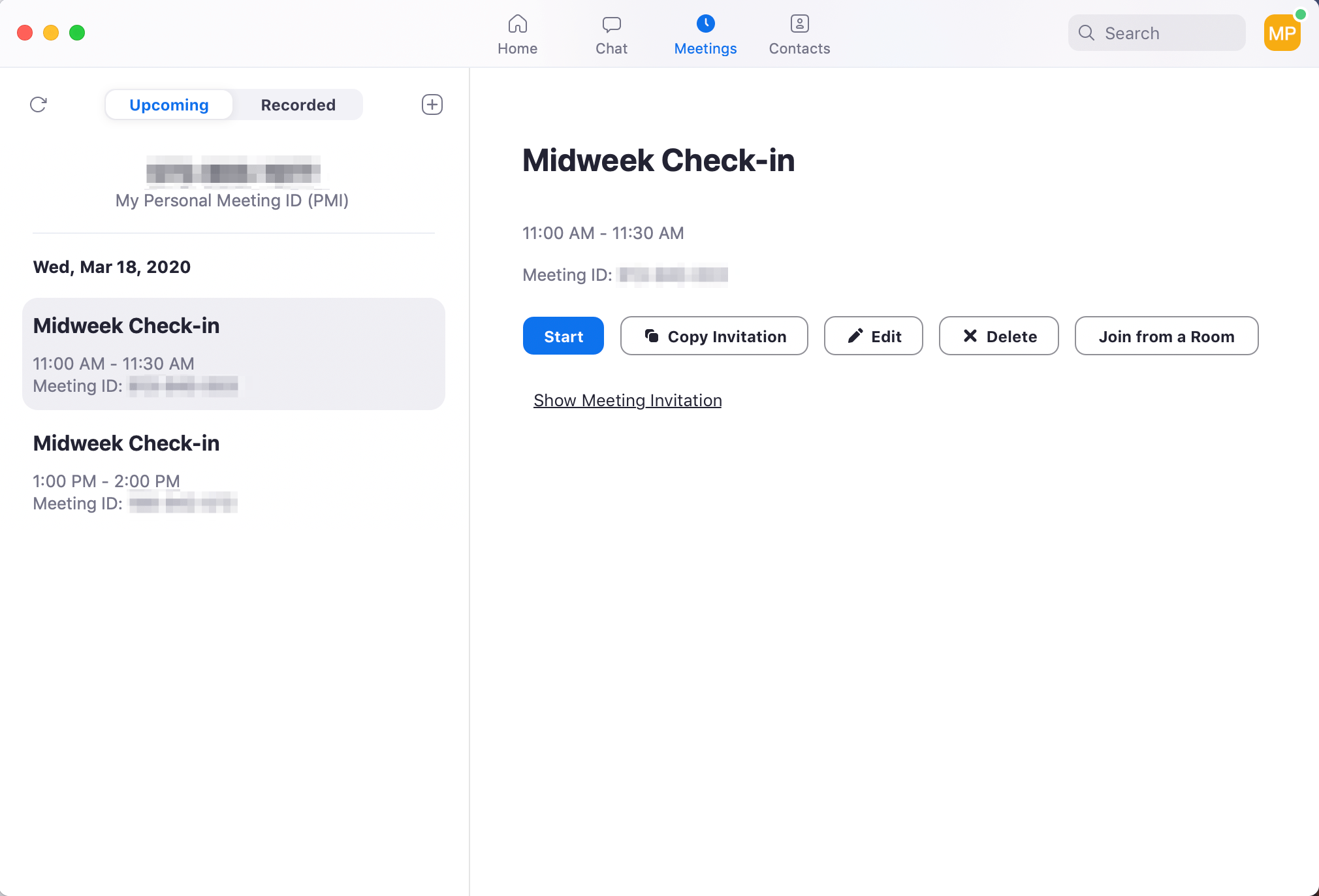
Task: Click the Copy Invitation button
Action: pyautogui.click(x=714, y=336)
